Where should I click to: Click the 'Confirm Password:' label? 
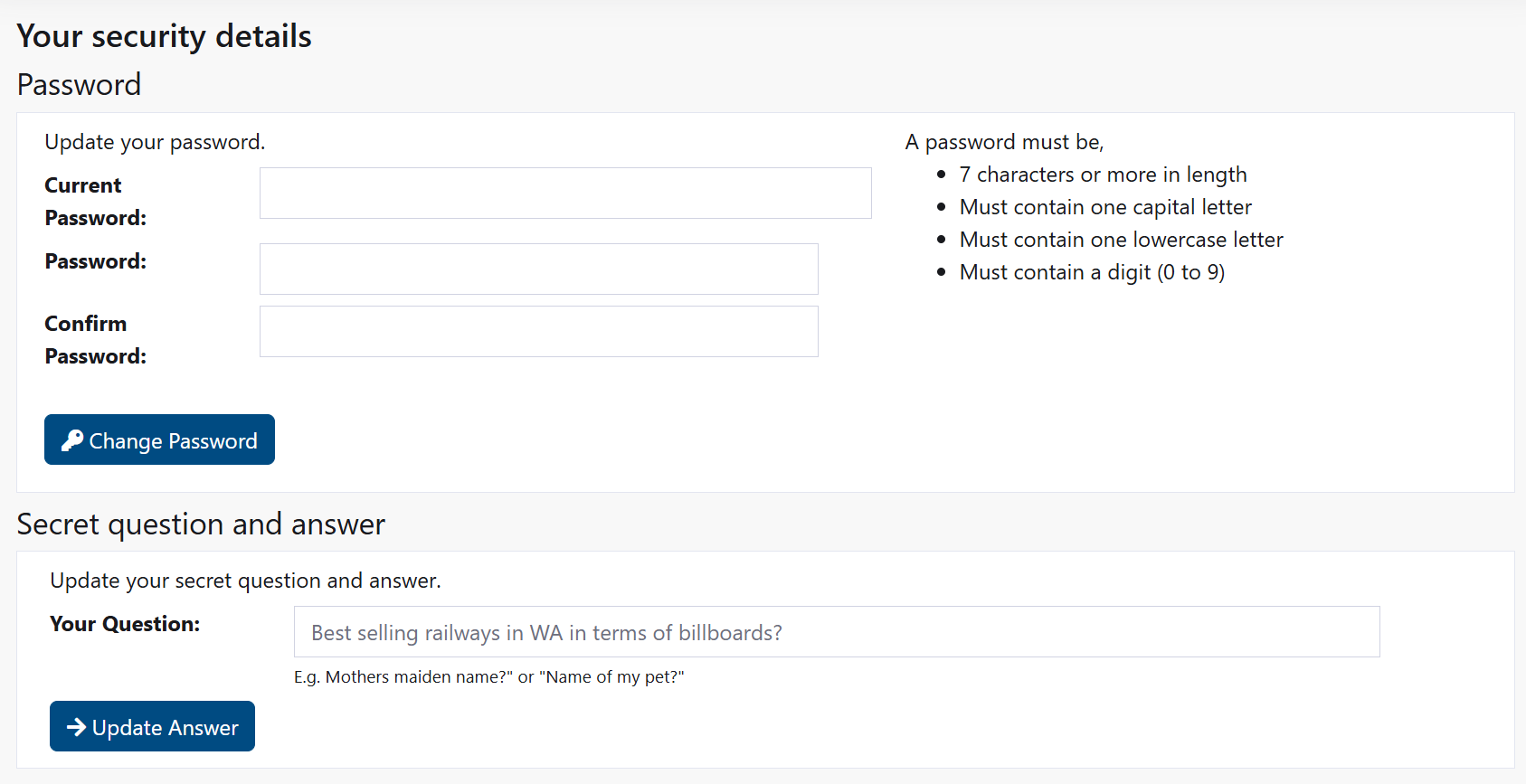[94, 339]
